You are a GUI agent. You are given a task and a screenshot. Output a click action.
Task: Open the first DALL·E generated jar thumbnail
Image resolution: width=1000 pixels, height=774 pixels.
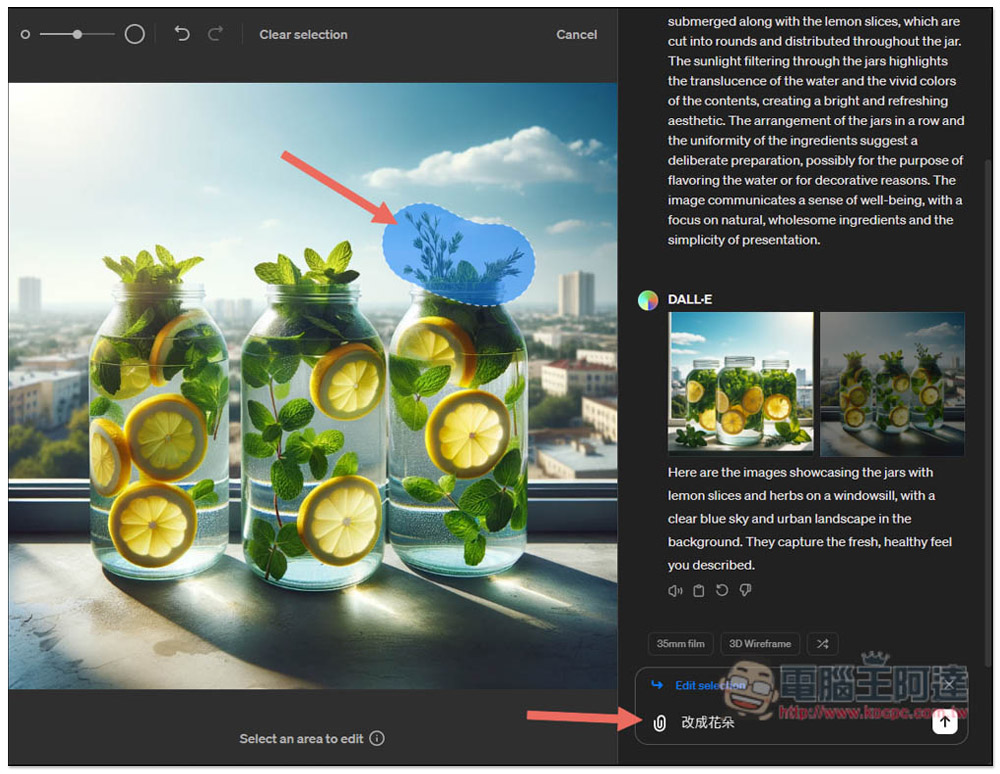740,383
